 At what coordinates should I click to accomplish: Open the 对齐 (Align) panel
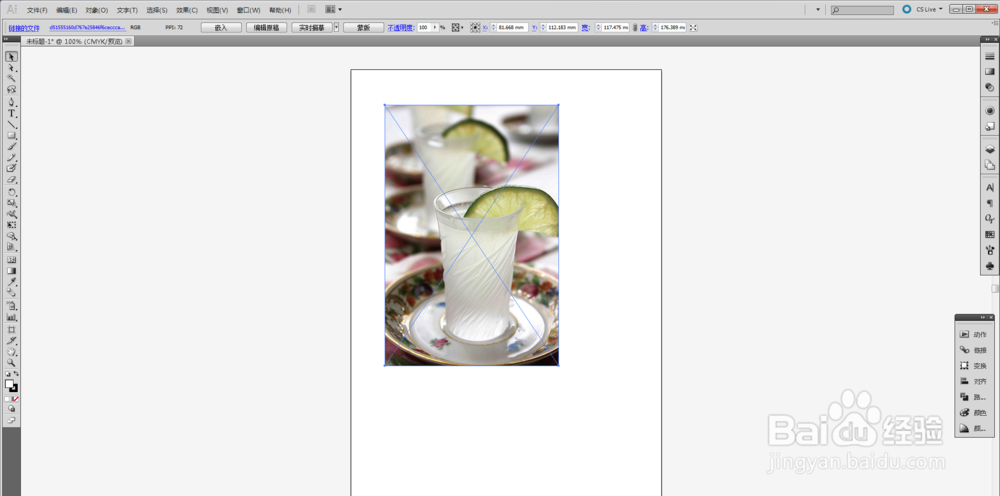(974, 381)
